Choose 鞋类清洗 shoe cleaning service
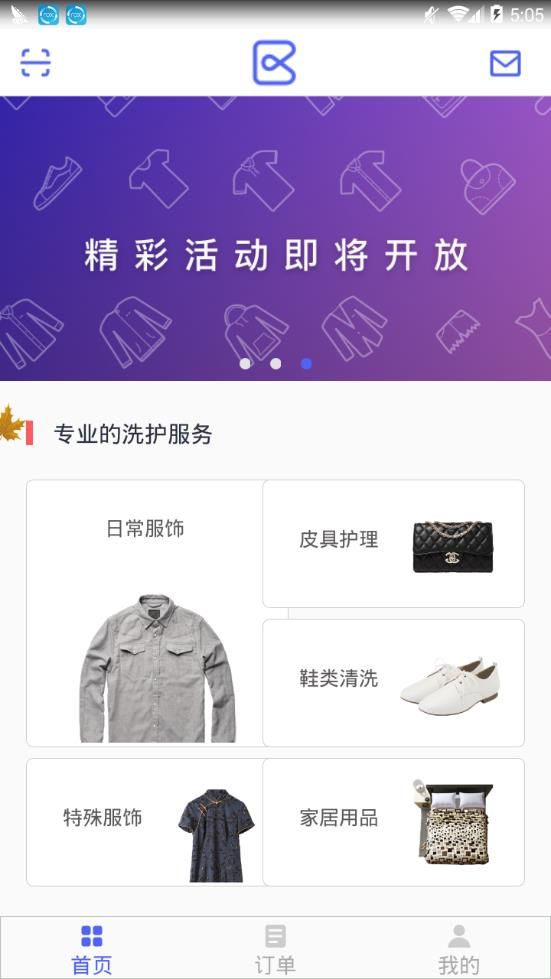551x979 pixels. 393,682
